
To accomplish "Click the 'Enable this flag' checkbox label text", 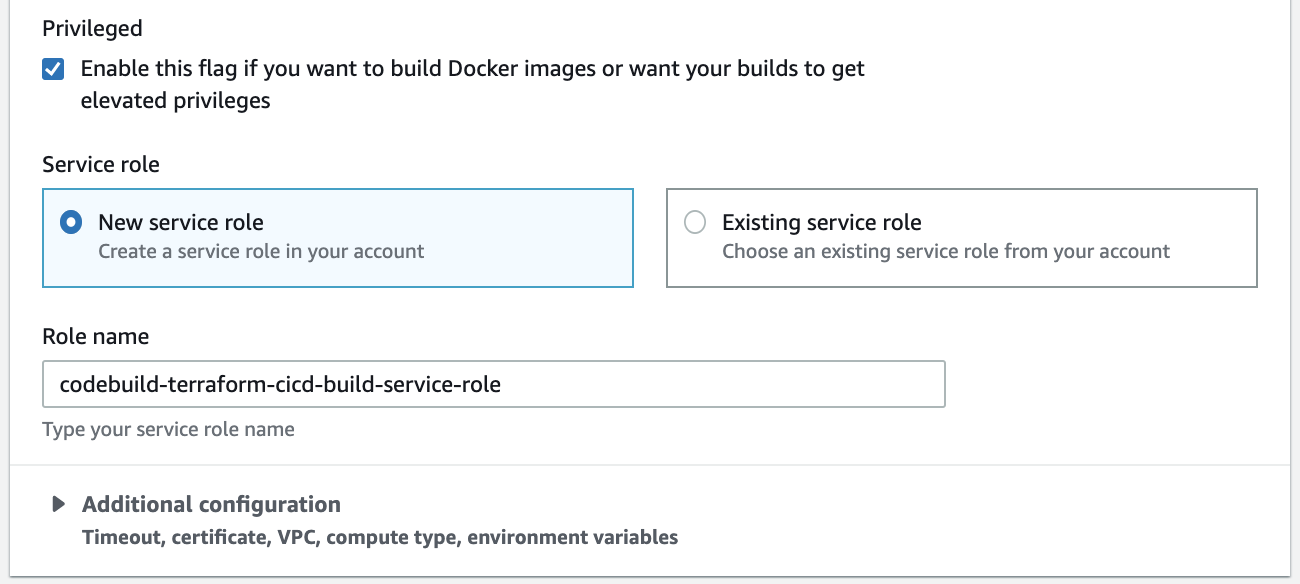I will coord(472,69).
